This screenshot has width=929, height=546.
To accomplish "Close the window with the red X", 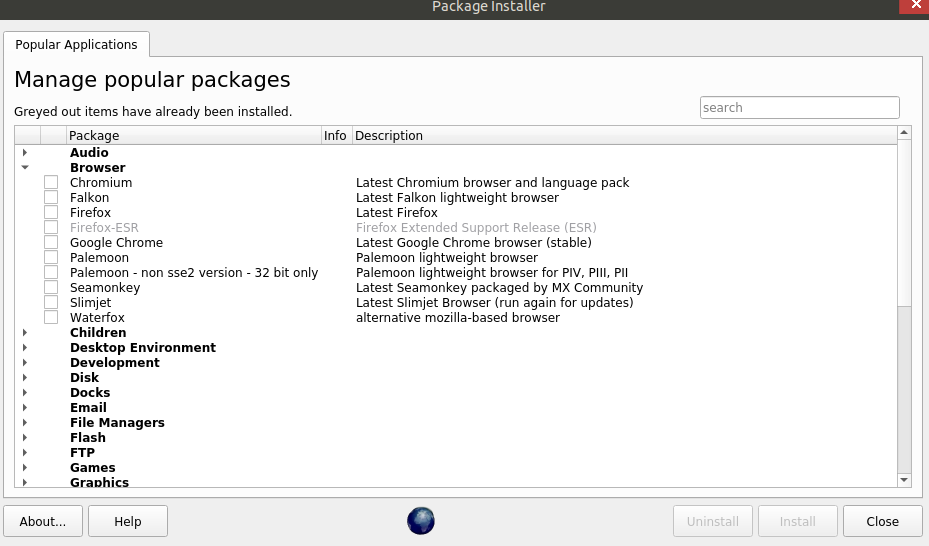I will point(915,5).
